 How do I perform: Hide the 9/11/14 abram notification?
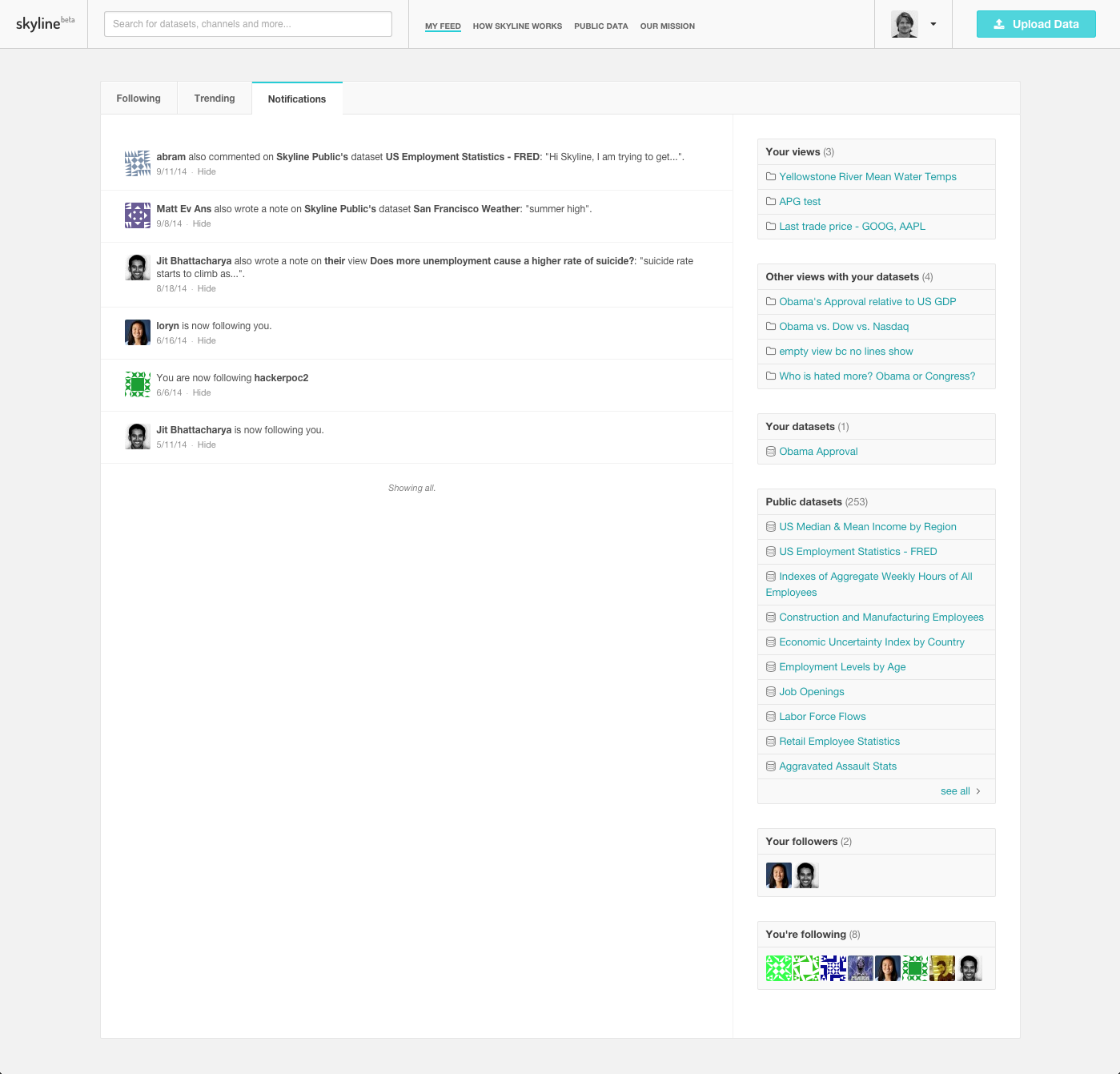pos(207,171)
